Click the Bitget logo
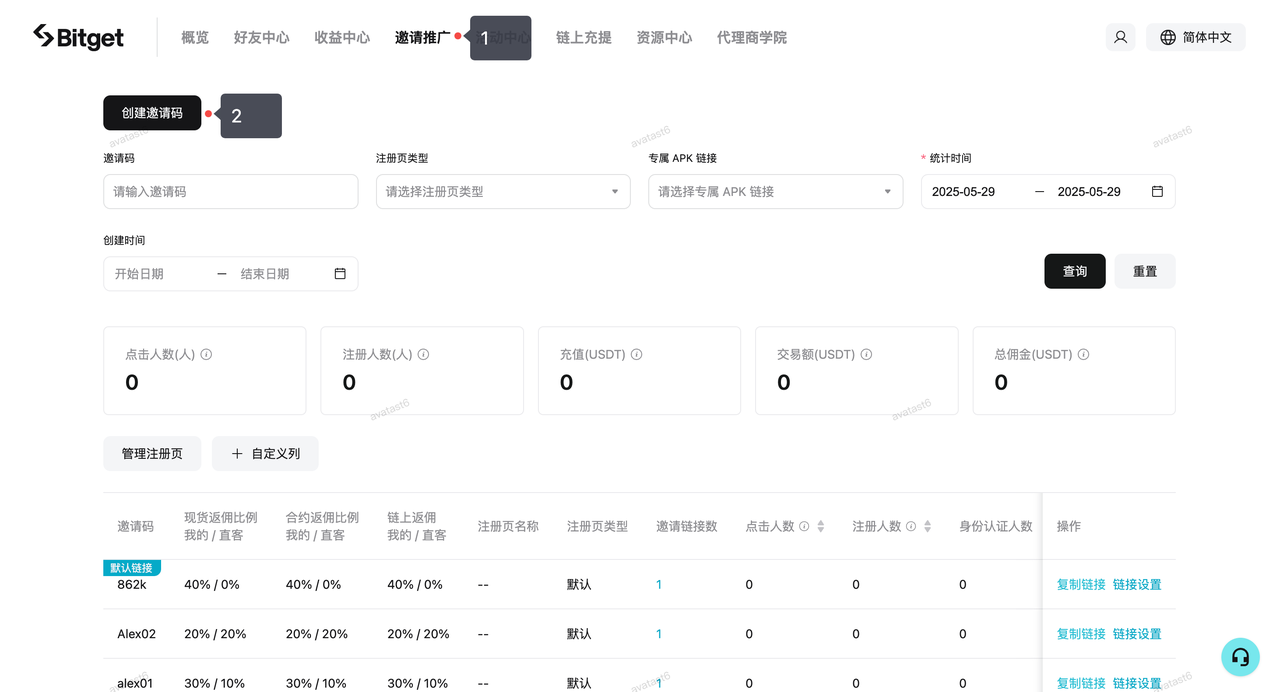The image size is (1280, 692). 78,37
